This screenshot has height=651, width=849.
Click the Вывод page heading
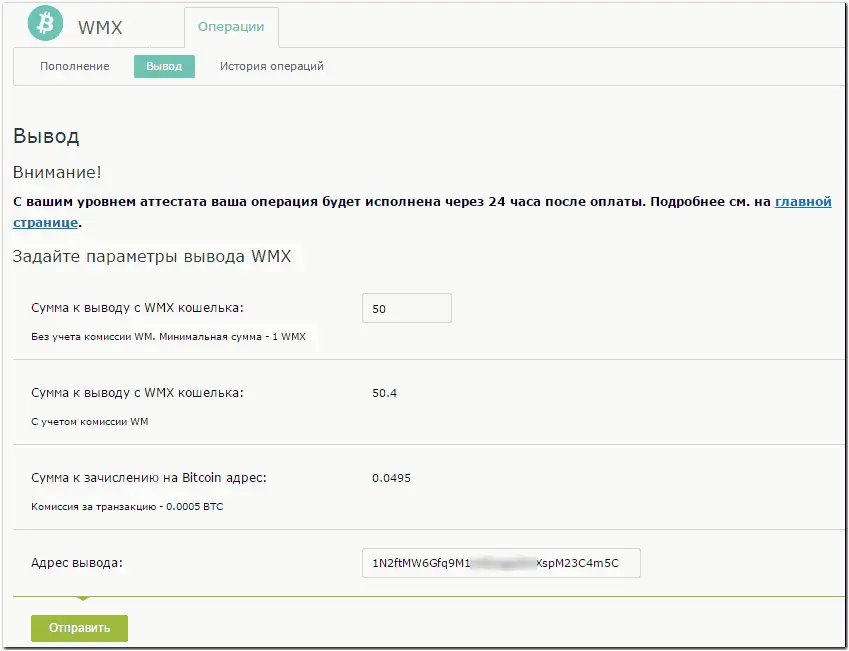46,136
